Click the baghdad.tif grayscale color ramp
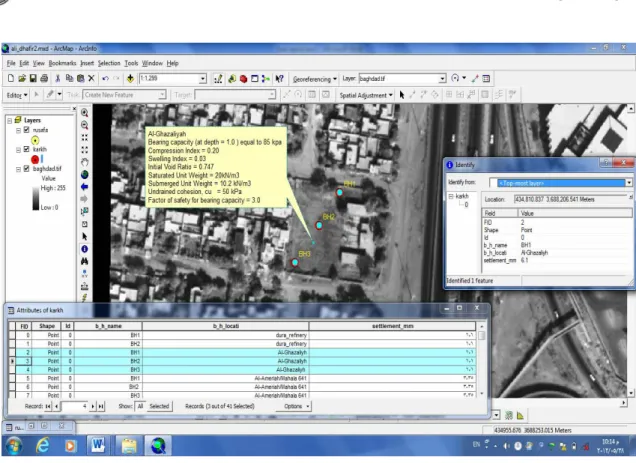The width and height of the screenshot is (636, 463). click(x=36, y=198)
